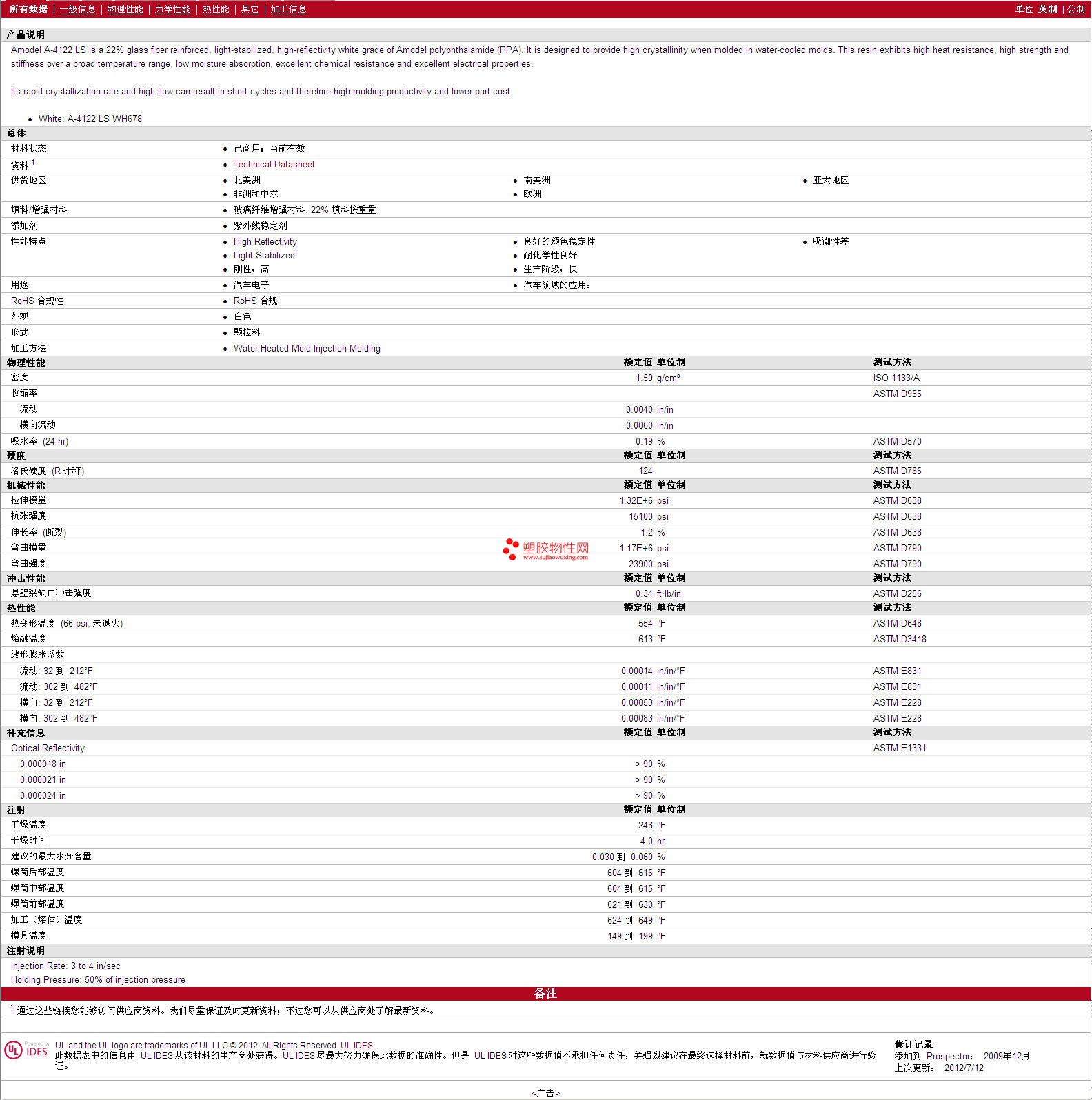Click 'ASTM D638' in the 伸长率 row

pos(897,532)
